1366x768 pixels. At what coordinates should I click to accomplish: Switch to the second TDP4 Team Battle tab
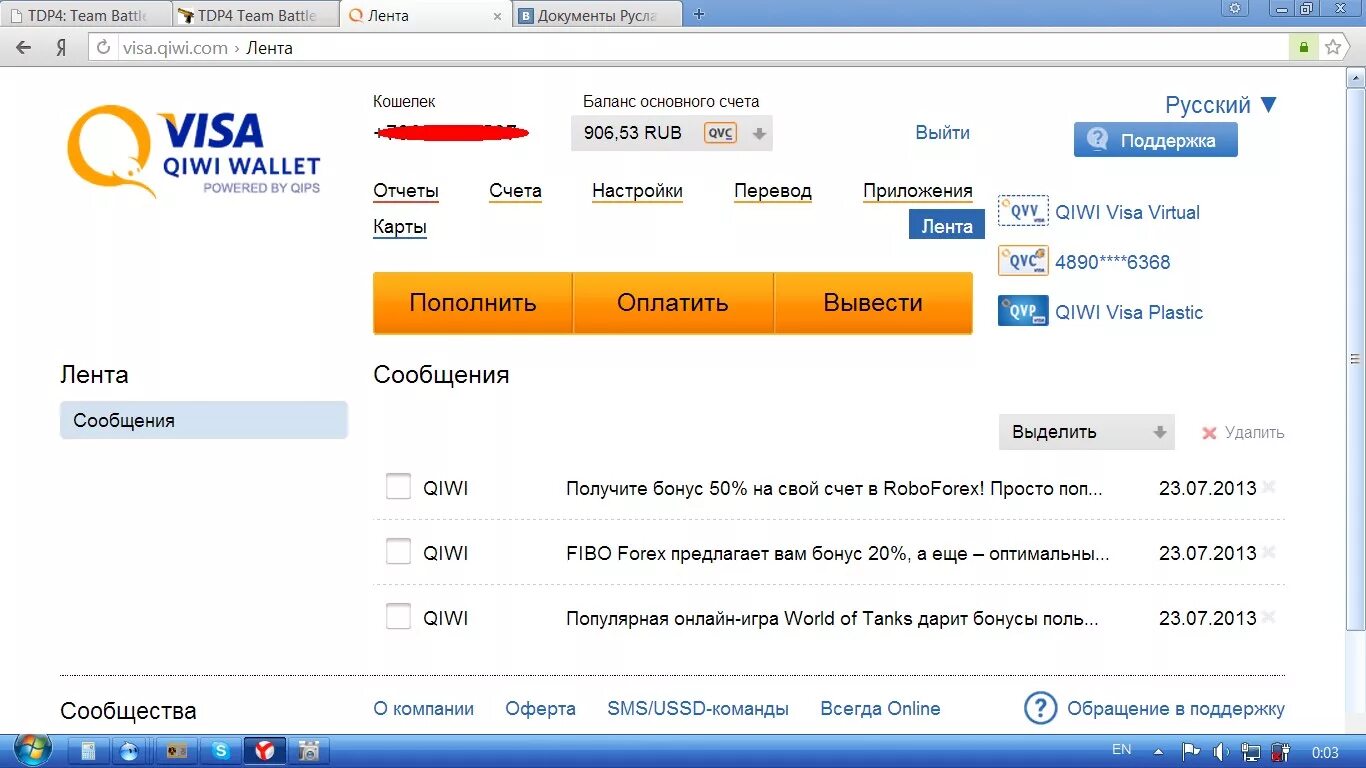pos(255,15)
